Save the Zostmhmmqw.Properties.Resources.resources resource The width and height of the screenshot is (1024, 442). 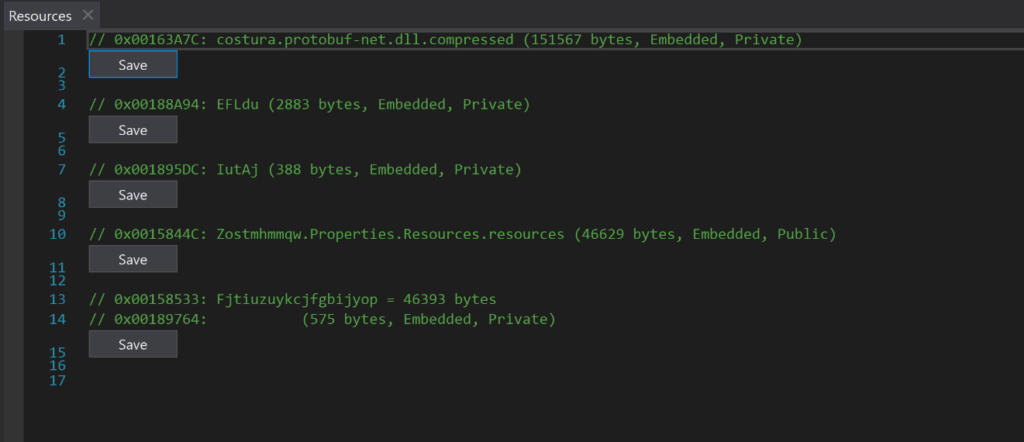[133, 259]
